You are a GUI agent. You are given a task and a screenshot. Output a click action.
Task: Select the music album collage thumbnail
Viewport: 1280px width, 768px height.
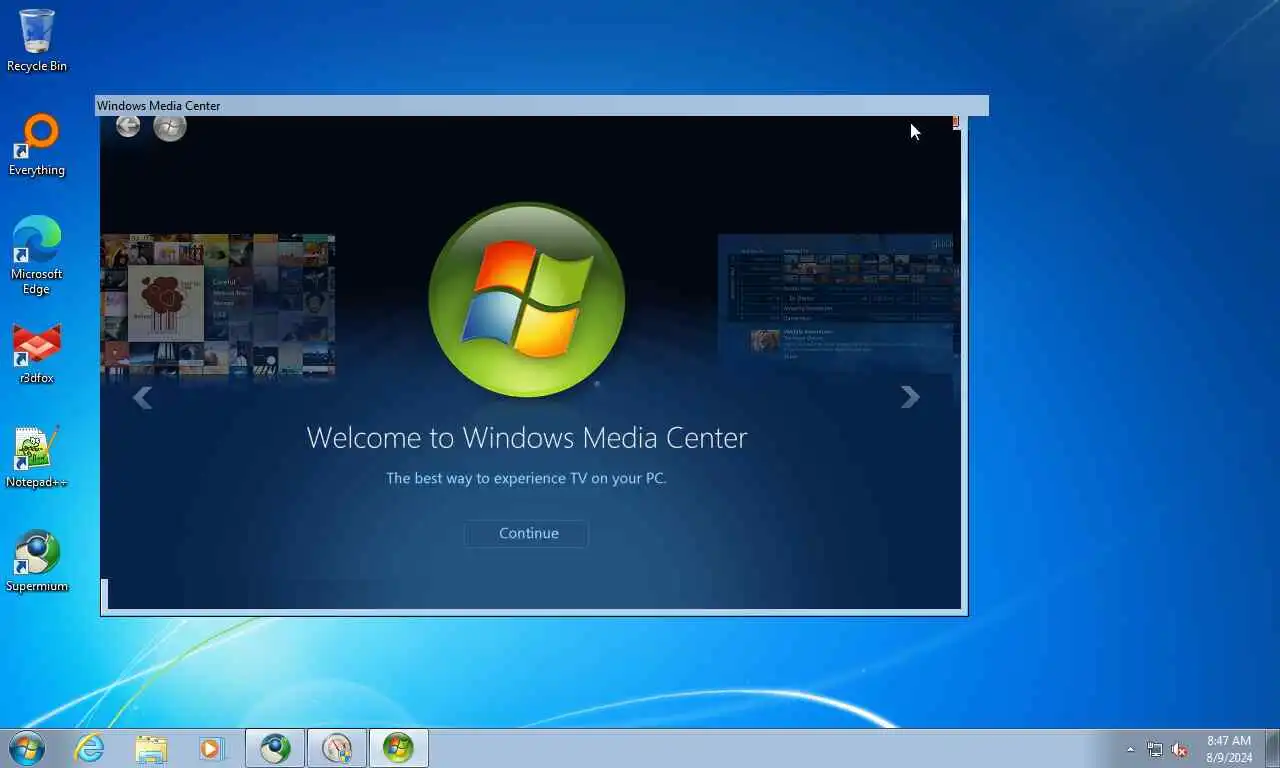tap(218, 306)
